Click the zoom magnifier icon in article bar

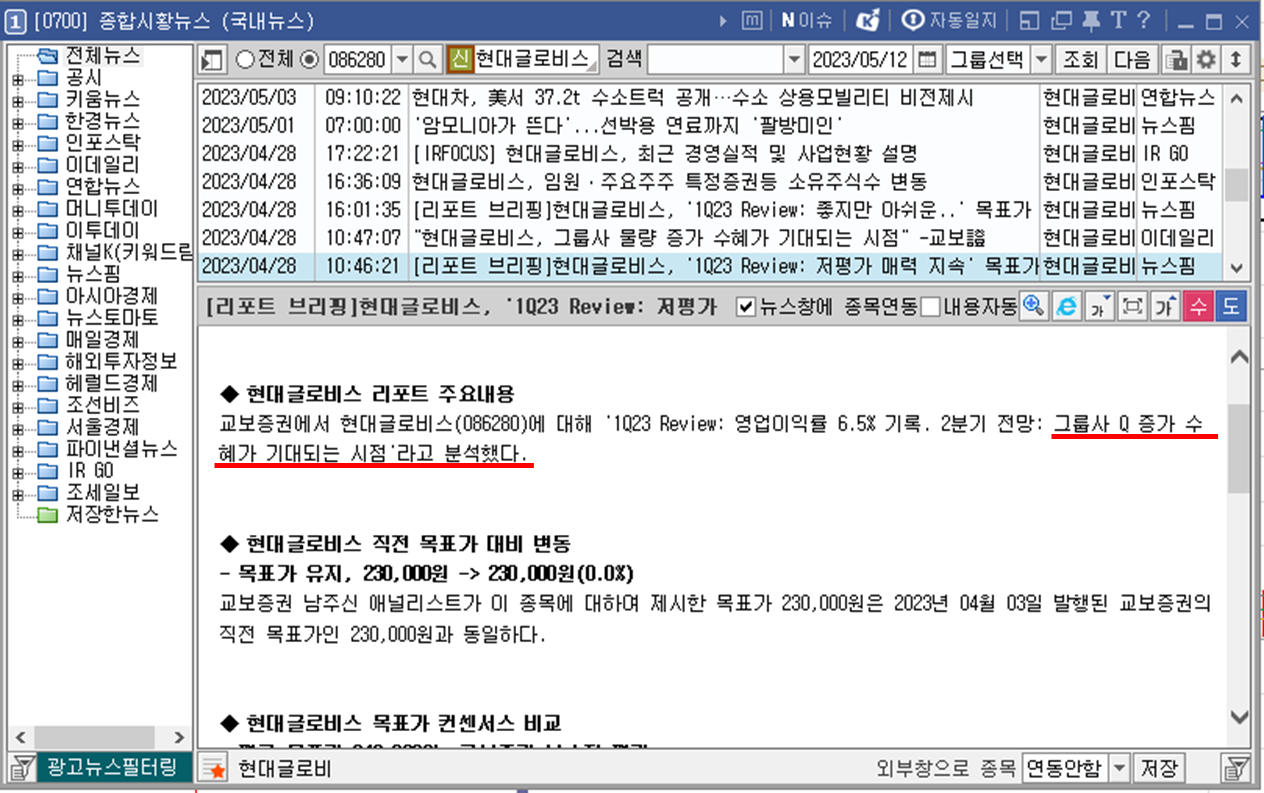click(1034, 307)
